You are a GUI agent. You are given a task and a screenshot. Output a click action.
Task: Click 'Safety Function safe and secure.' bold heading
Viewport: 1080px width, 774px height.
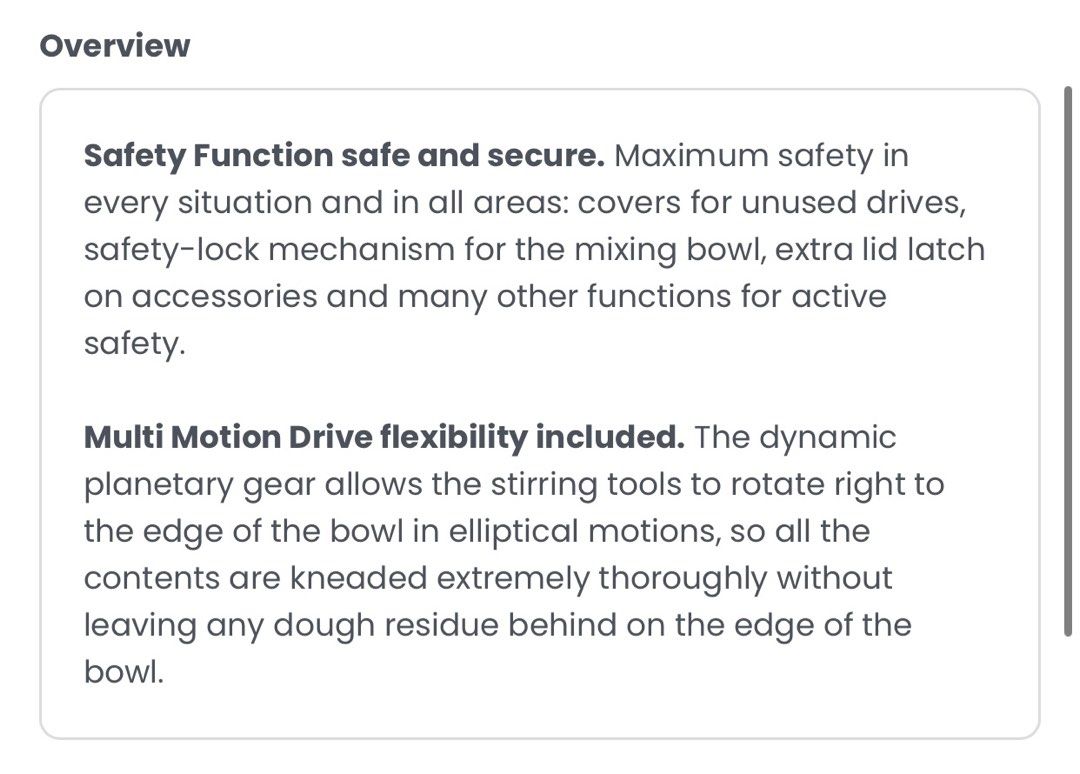pyautogui.click(x=344, y=156)
